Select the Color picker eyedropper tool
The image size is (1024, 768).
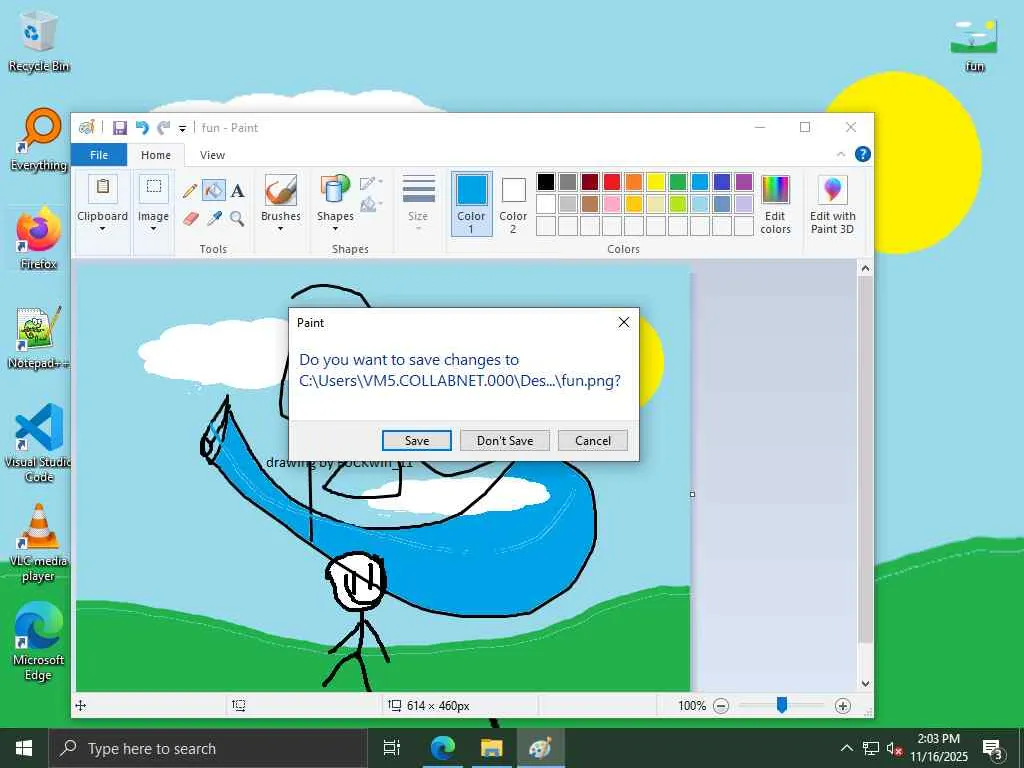click(x=214, y=218)
